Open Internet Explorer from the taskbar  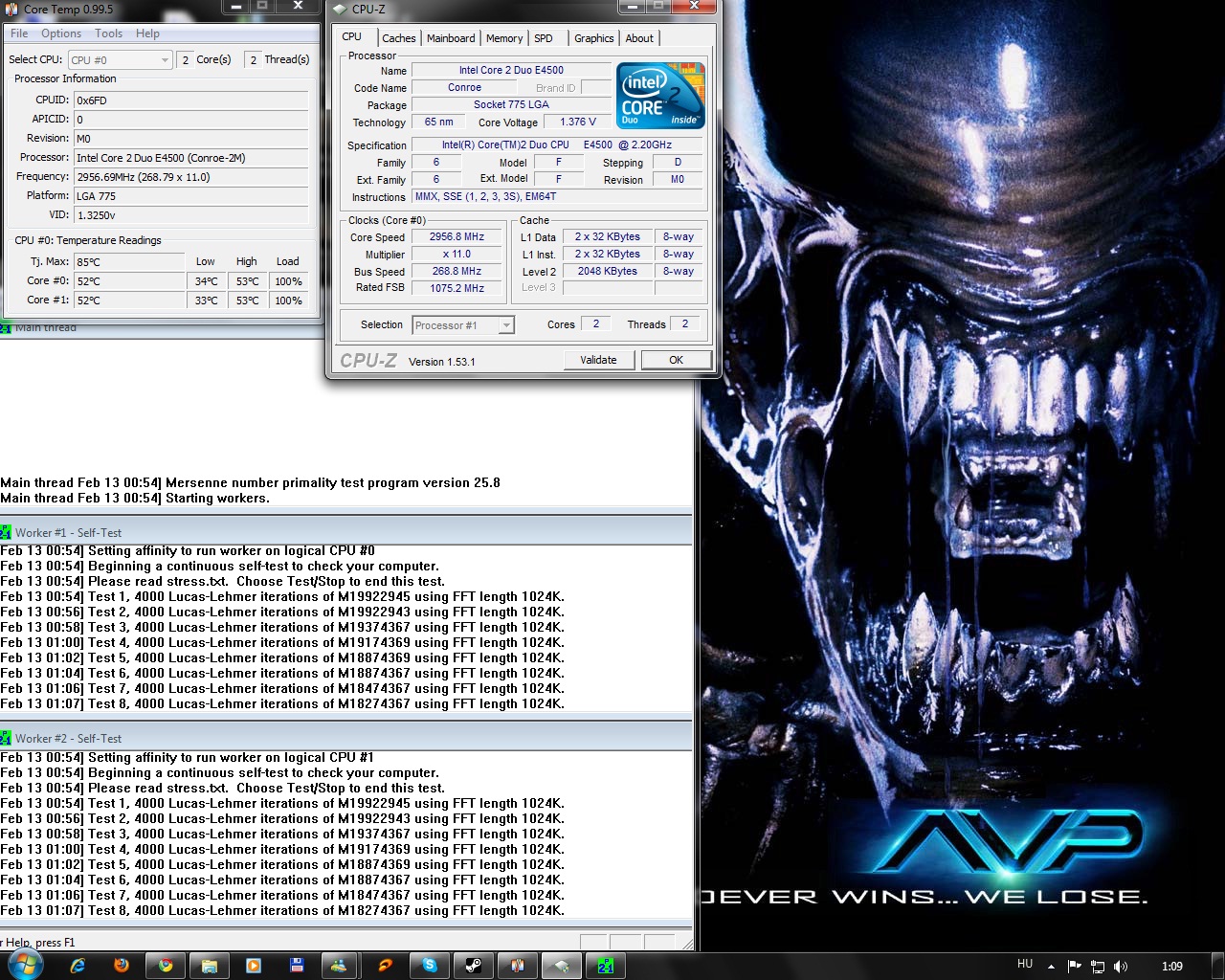tap(78, 966)
